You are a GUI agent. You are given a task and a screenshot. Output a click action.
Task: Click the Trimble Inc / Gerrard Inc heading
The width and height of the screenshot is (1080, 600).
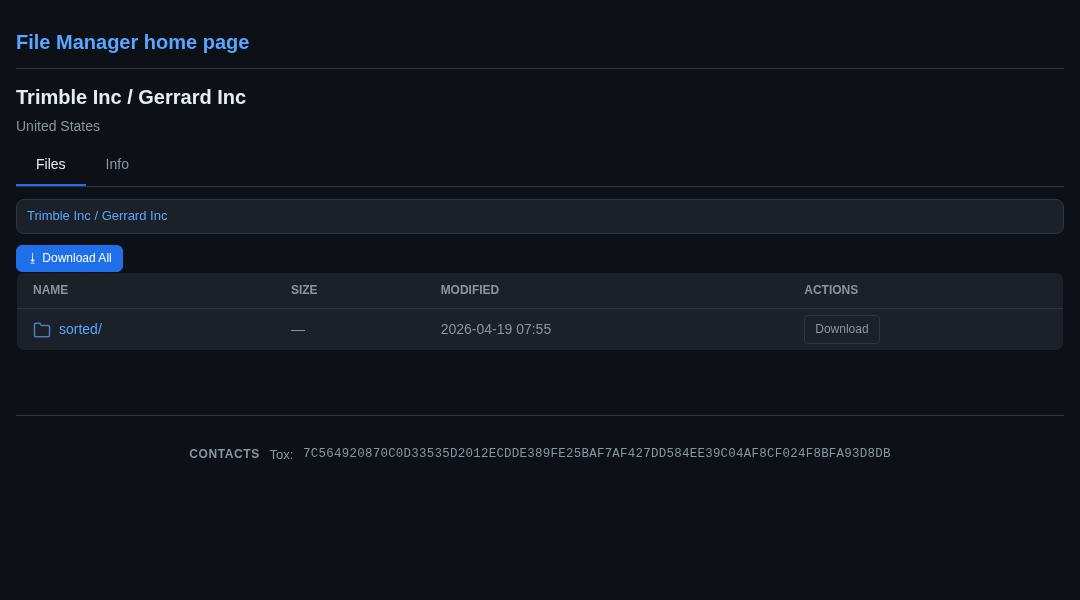click(131, 97)
